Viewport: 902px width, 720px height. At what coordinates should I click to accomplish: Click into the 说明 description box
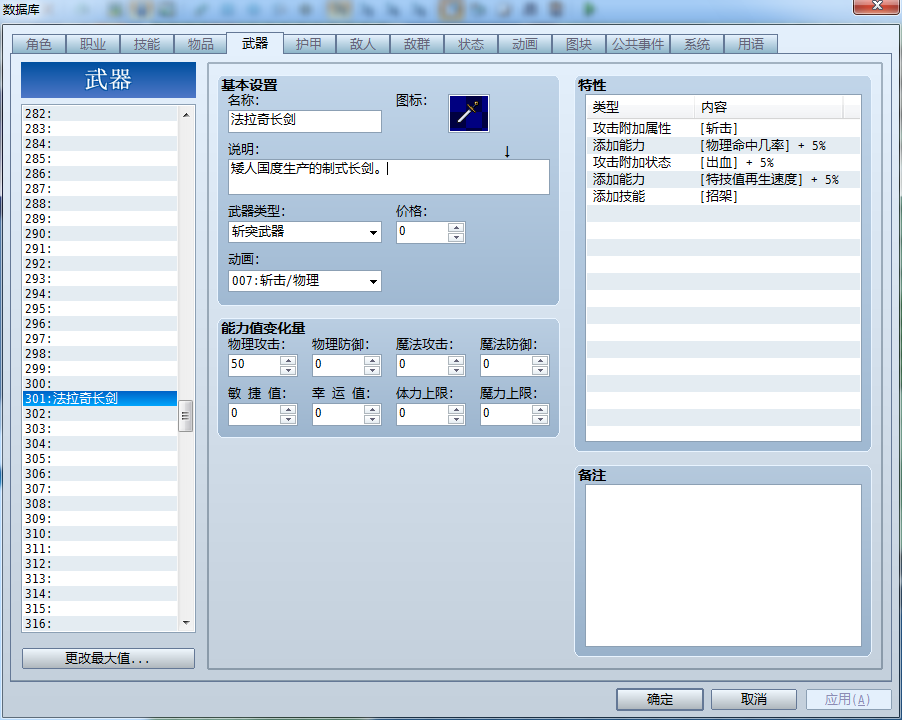388,177
